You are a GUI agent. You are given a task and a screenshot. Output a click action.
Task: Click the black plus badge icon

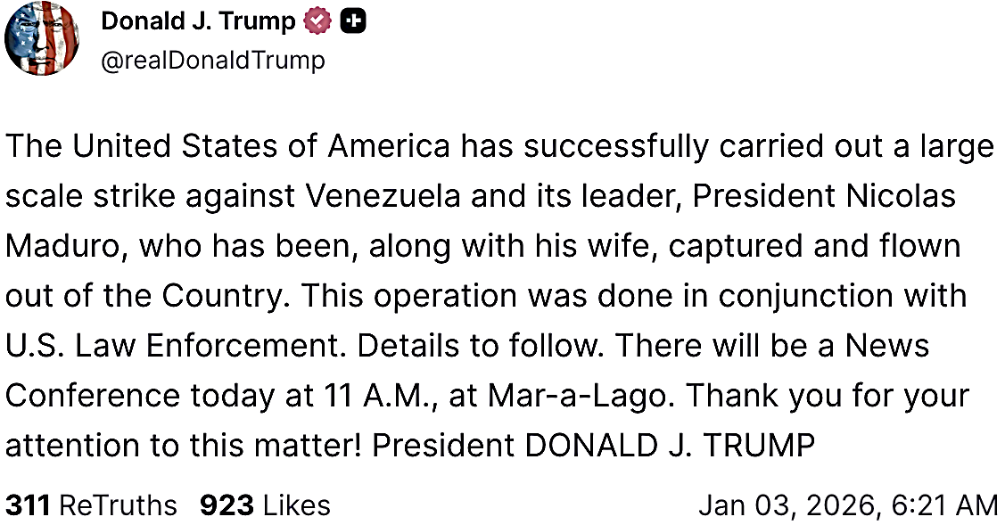pyautogui.click(x=350, y=22)
